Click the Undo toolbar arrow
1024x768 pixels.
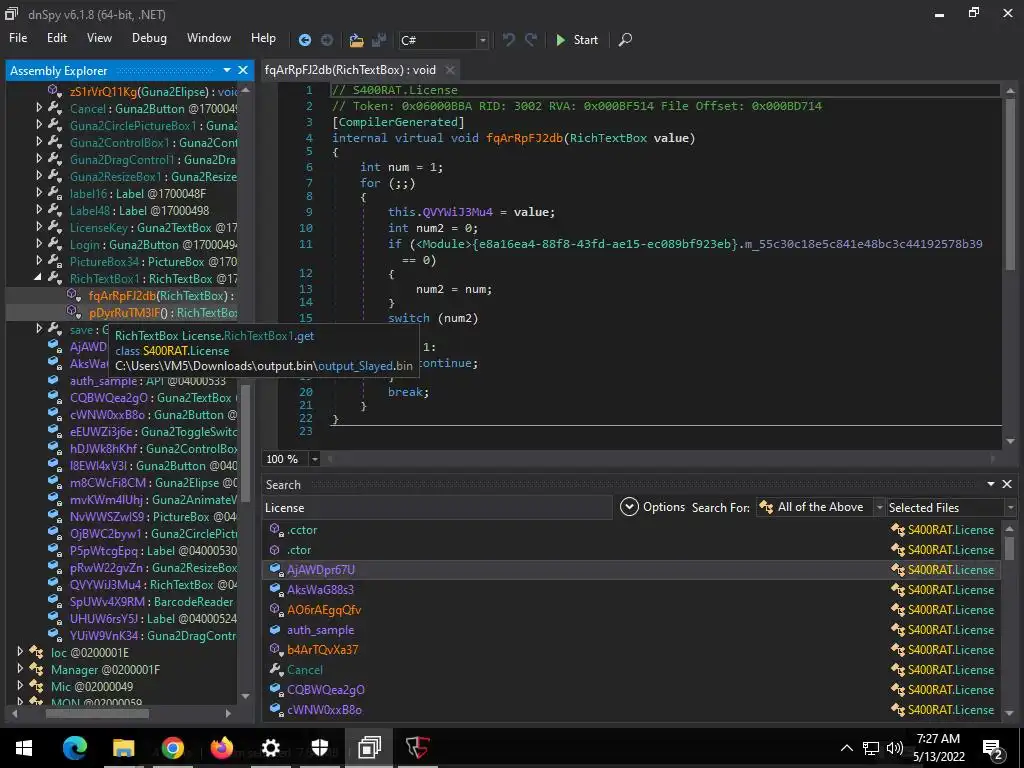(508, 40)
